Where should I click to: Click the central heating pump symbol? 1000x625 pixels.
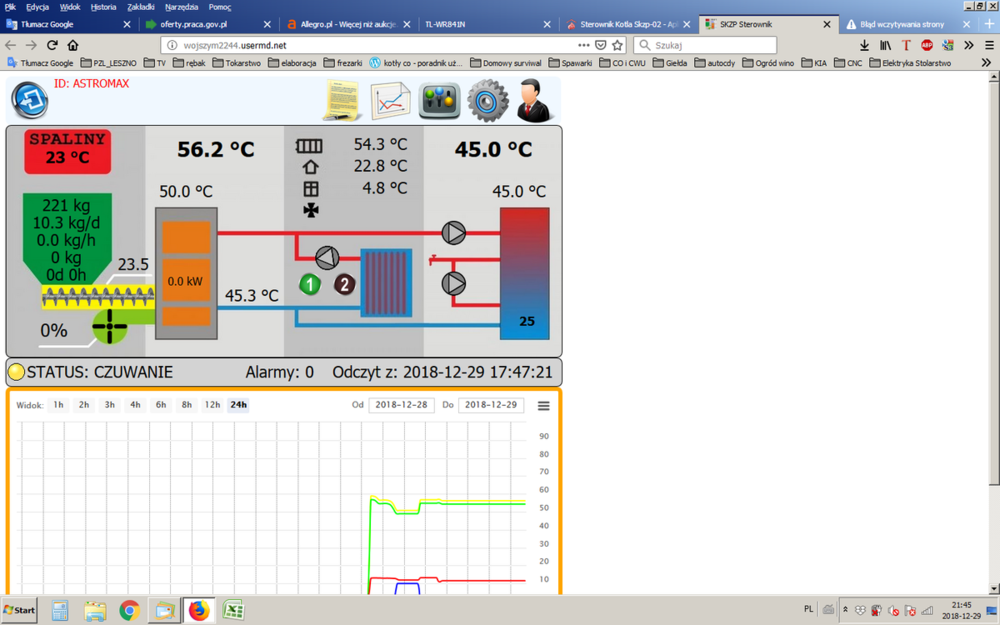pos(327,257)
